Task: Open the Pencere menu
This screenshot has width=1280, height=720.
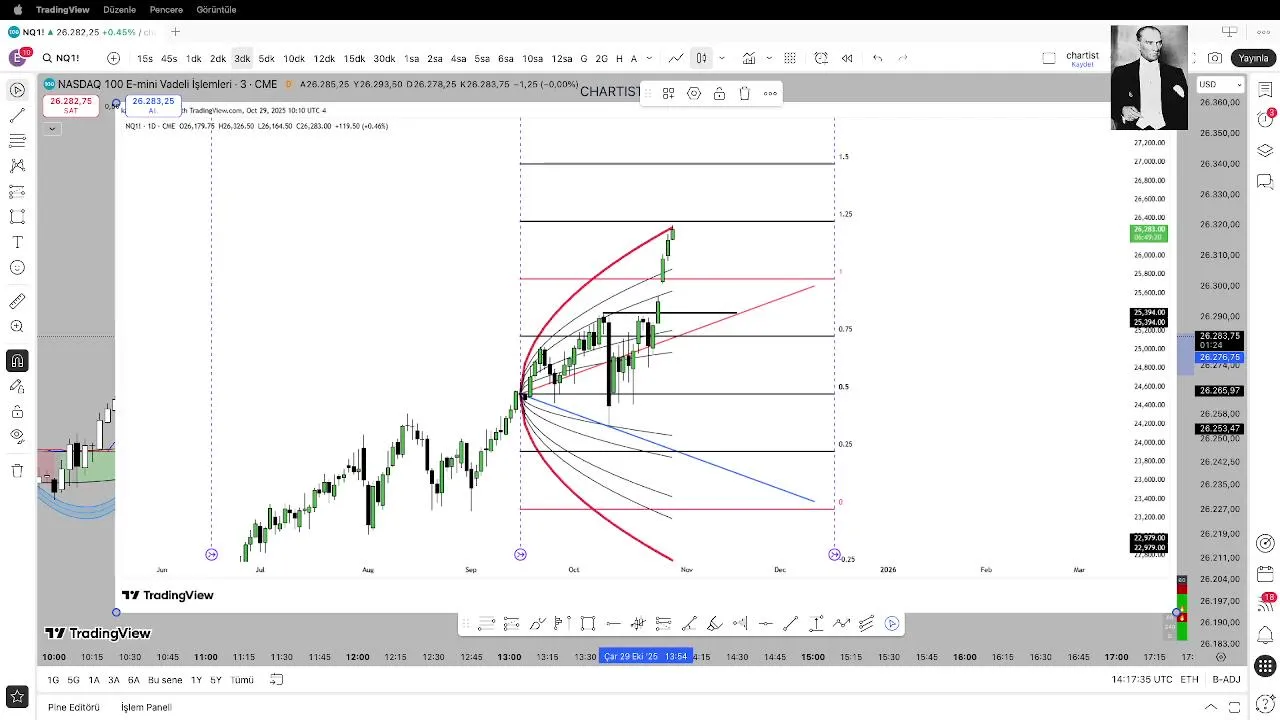Action: pyautogui.click(x=166, y=9)
